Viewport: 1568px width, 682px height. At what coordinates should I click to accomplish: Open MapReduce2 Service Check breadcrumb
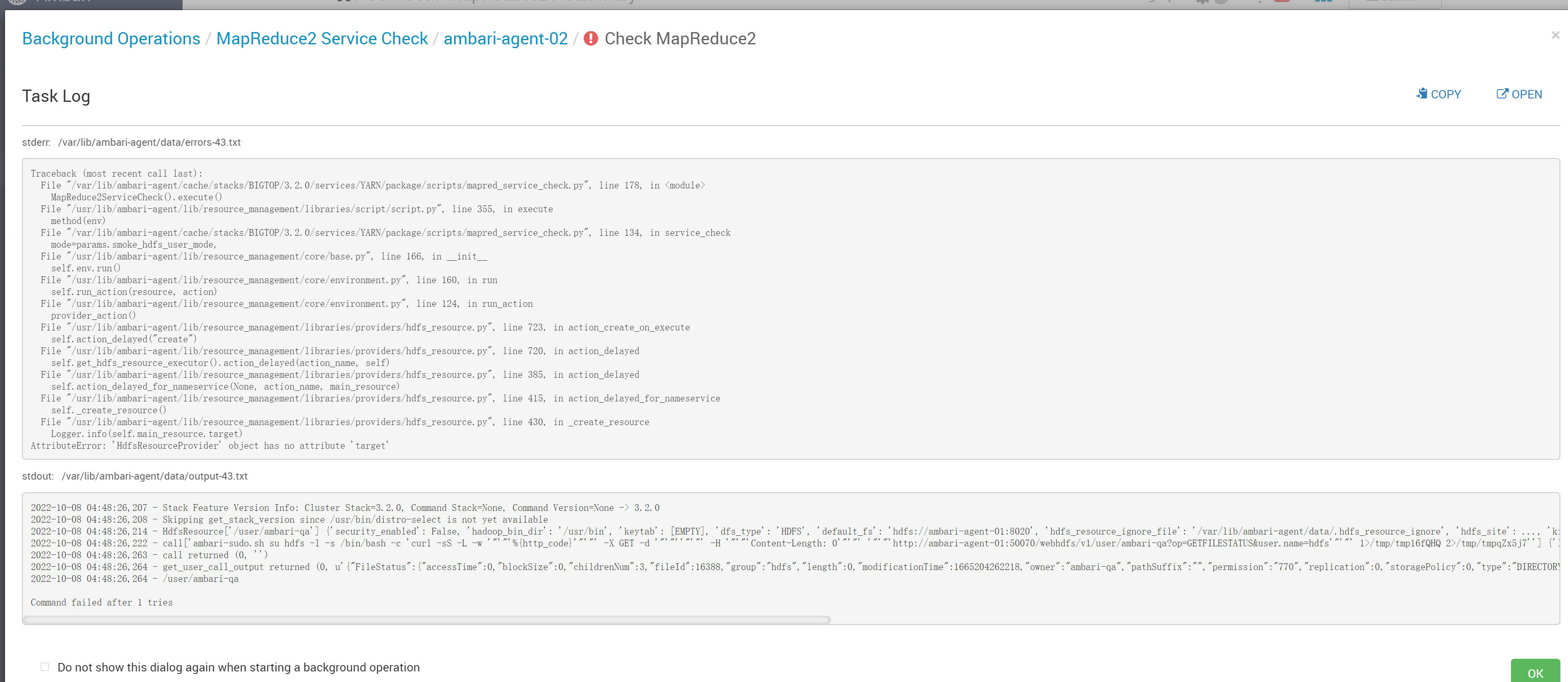321,38
